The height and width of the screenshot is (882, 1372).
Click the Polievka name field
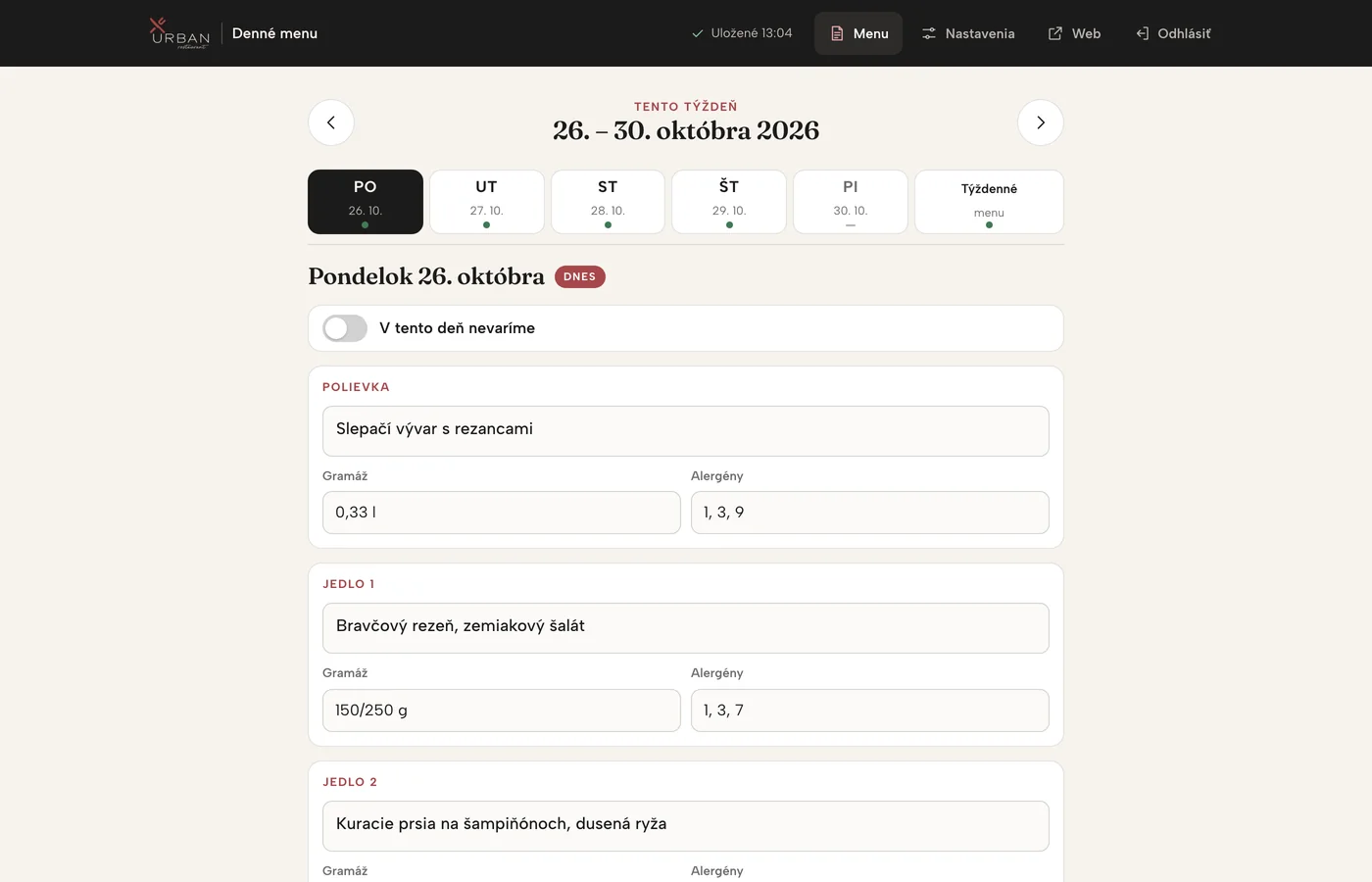686,431
